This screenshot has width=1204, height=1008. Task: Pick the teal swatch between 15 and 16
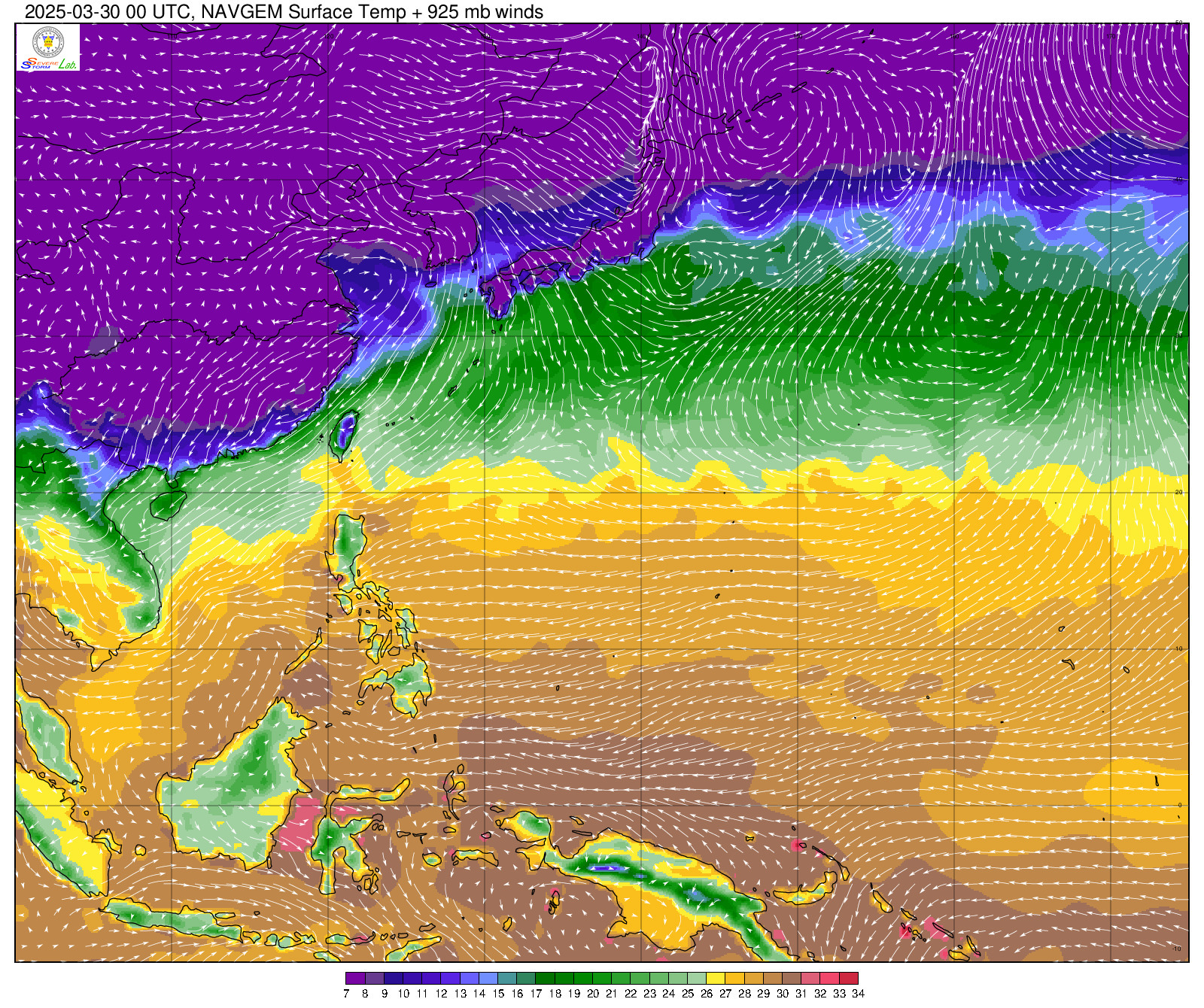point(507,979)
